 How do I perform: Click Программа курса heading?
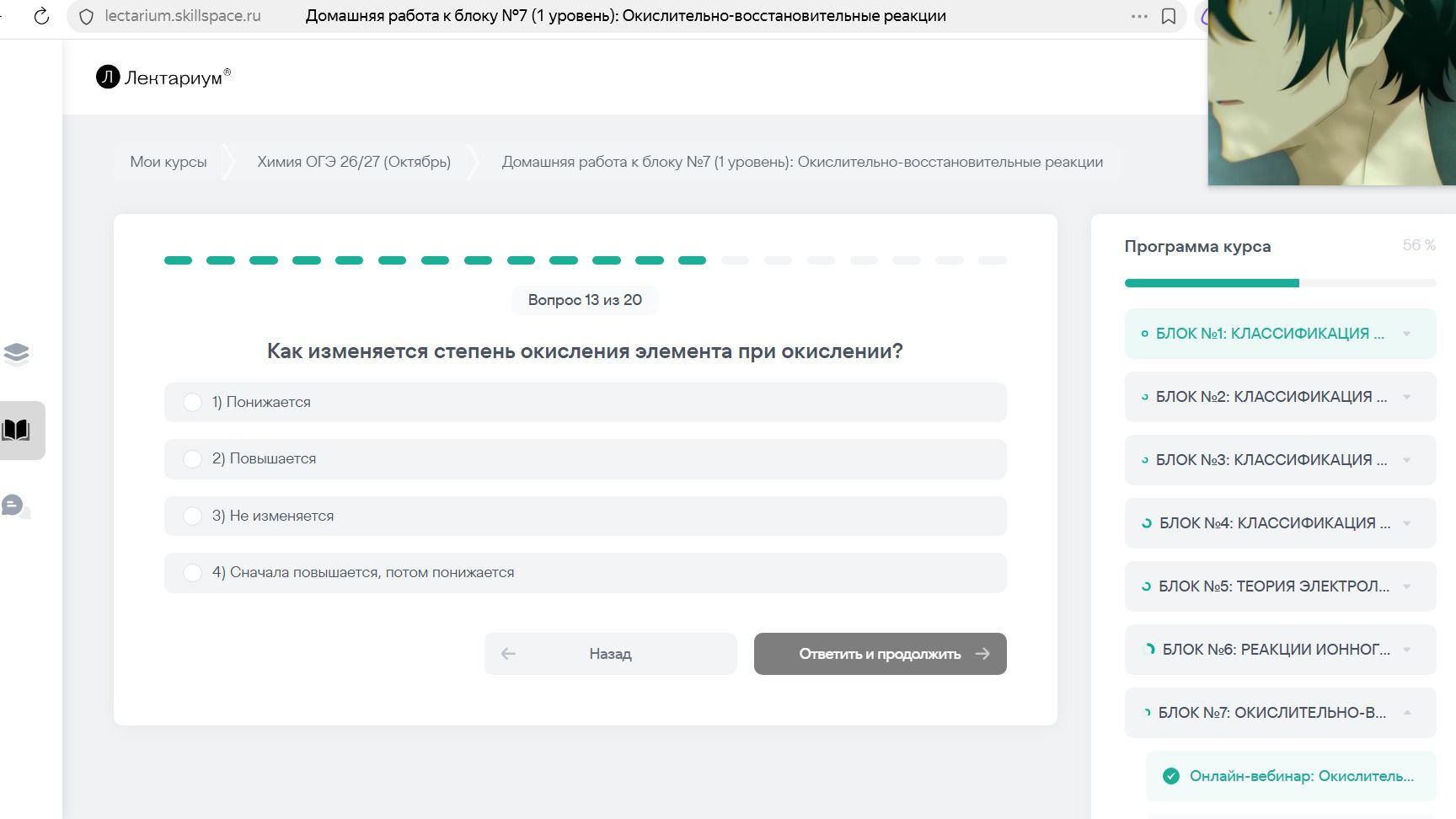(1197, 247)
